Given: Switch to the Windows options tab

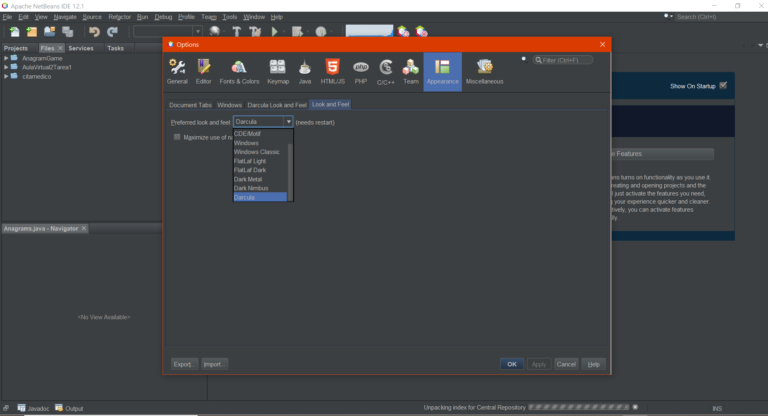Looking at the screenshot, I should click(x=229, y=105).
